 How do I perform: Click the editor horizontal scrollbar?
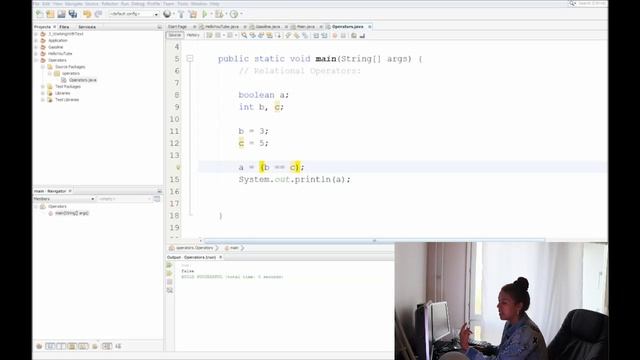374,241
